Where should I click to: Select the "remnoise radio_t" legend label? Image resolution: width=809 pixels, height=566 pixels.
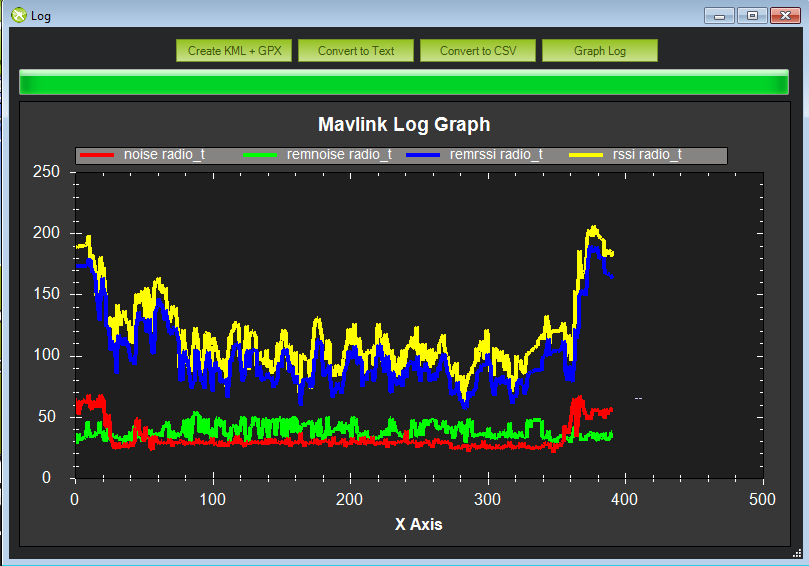339,155
